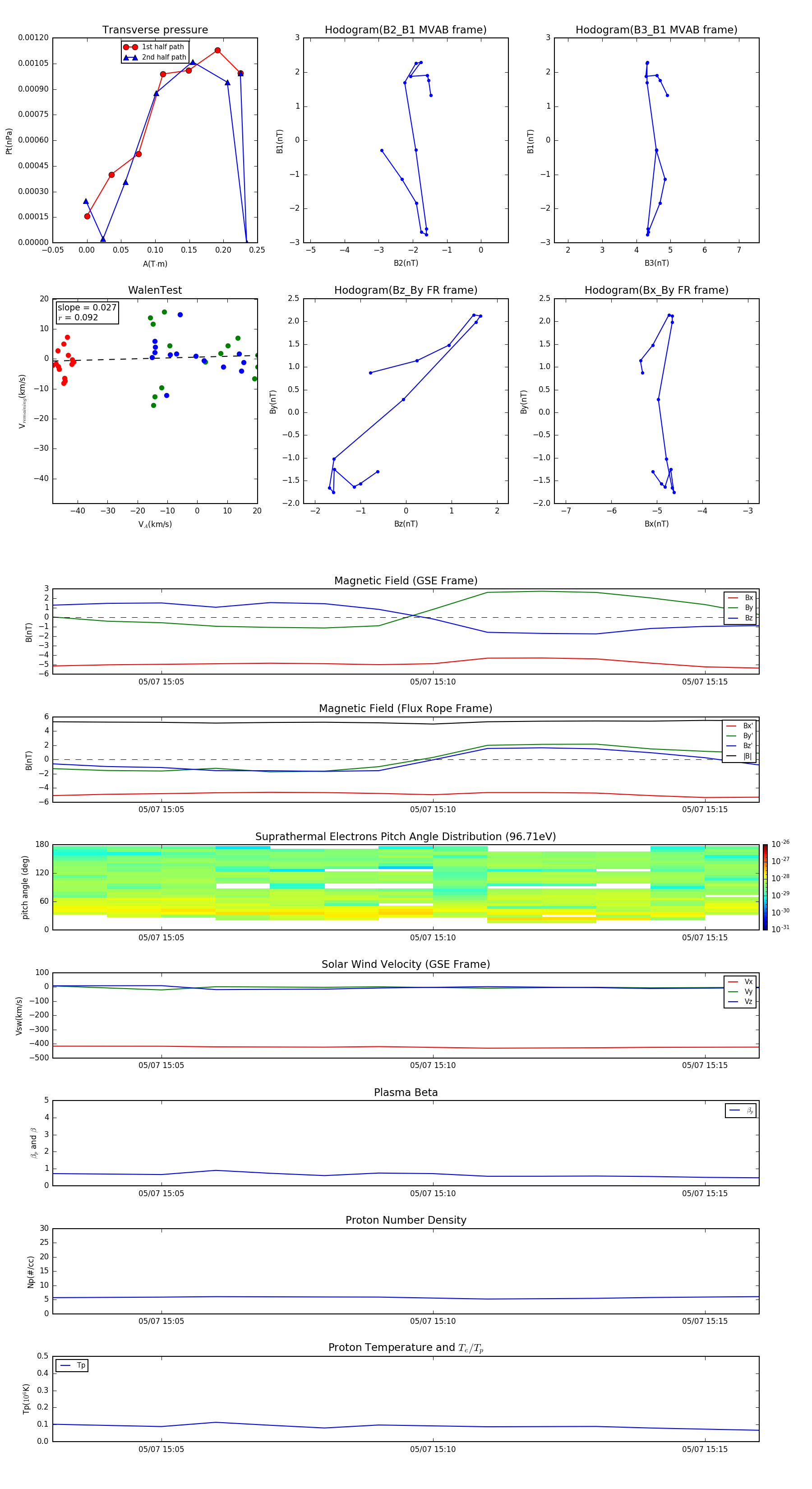Select 'Vz' in solar wind velocity legend
This screenshot has width=812, height=1489.
point(740,1002)
